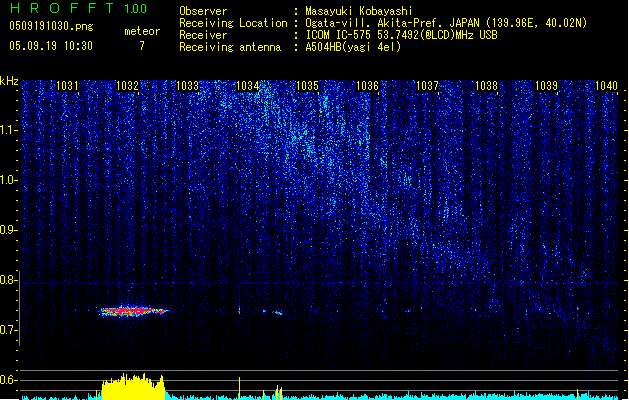This screenshot has width=629, height=400.
Task: Click the red-pink meteor echo streak
Action: (134, 311)
